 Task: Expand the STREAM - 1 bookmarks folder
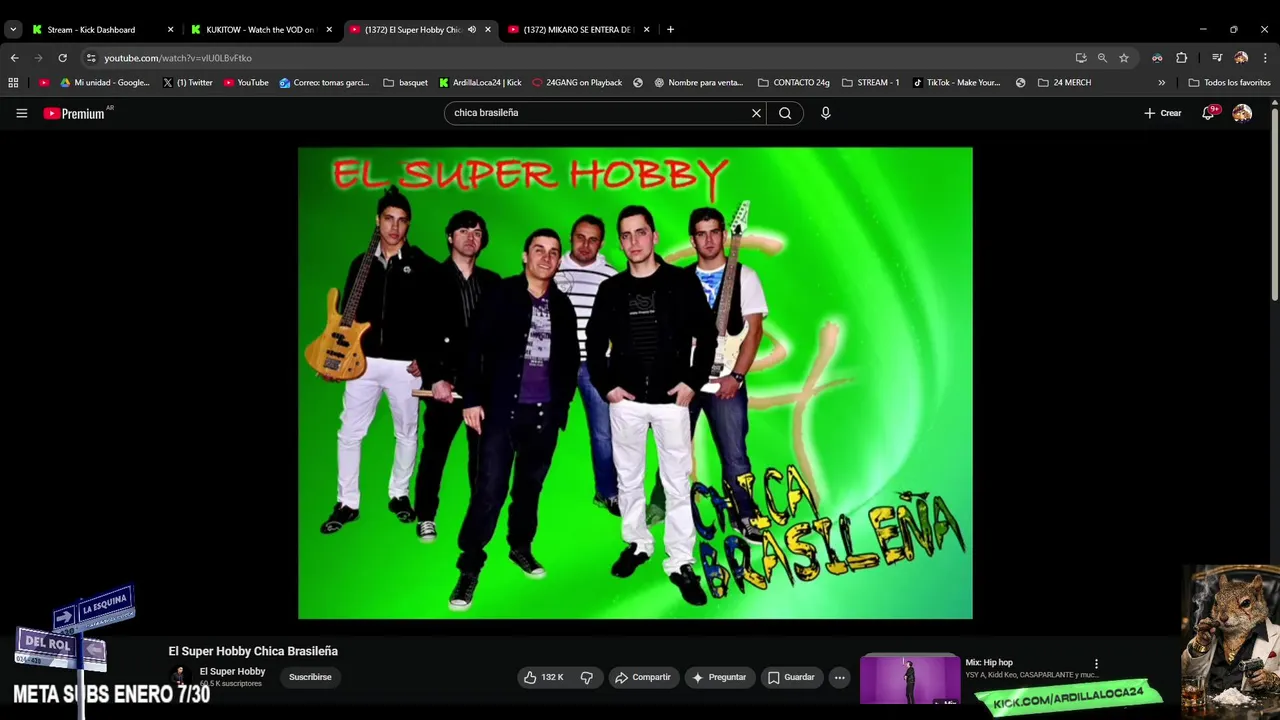click(x=871, y=83)
